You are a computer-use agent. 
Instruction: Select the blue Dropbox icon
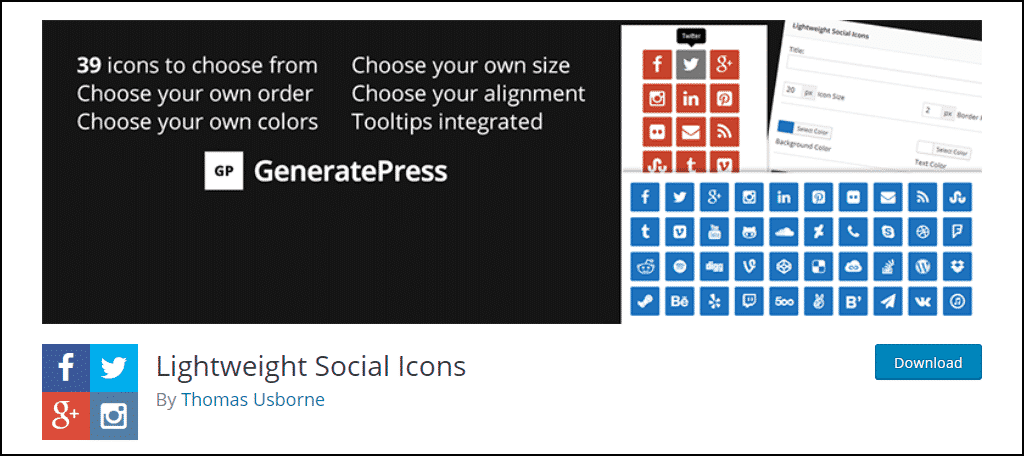pyautogui.click(x=957, y=266)
